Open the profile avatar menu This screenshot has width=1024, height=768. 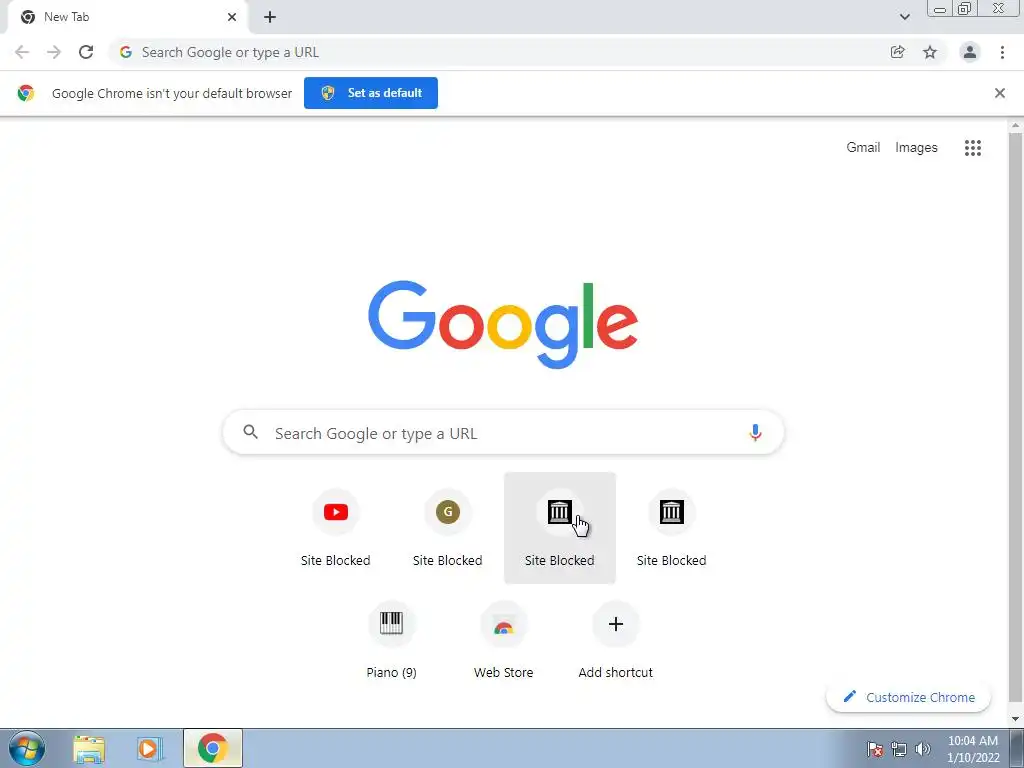pos(970,52)
